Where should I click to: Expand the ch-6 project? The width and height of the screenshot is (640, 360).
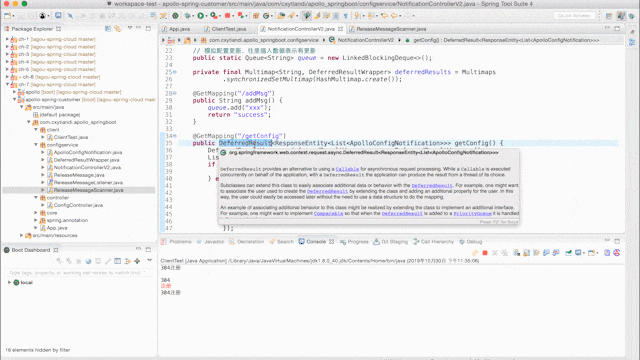[x=7, y=77]
